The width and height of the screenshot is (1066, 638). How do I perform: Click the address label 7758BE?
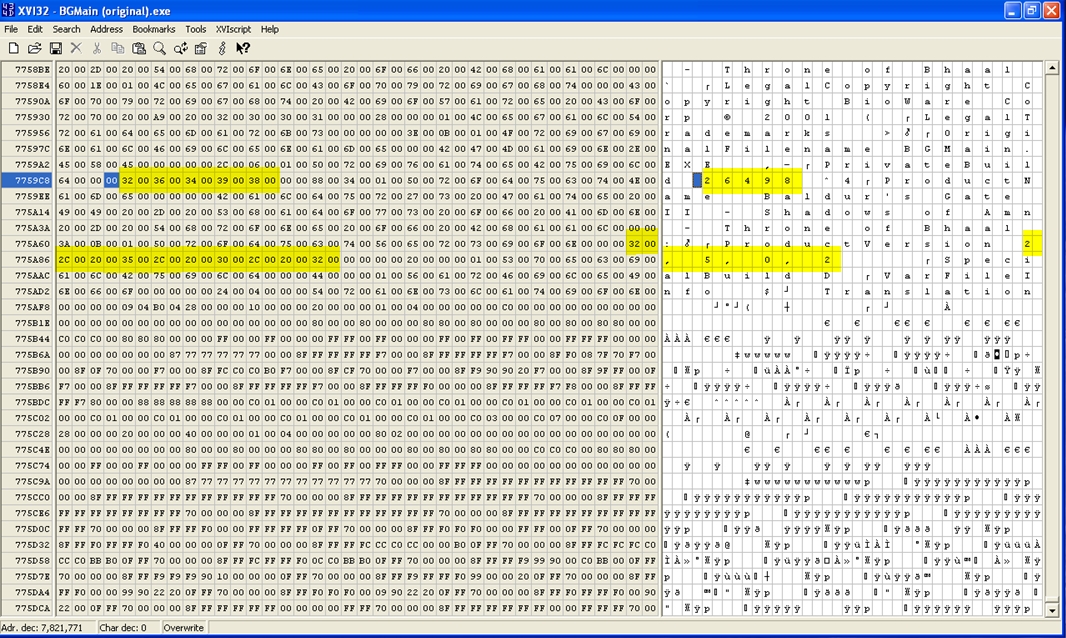(x=33, y=69)
